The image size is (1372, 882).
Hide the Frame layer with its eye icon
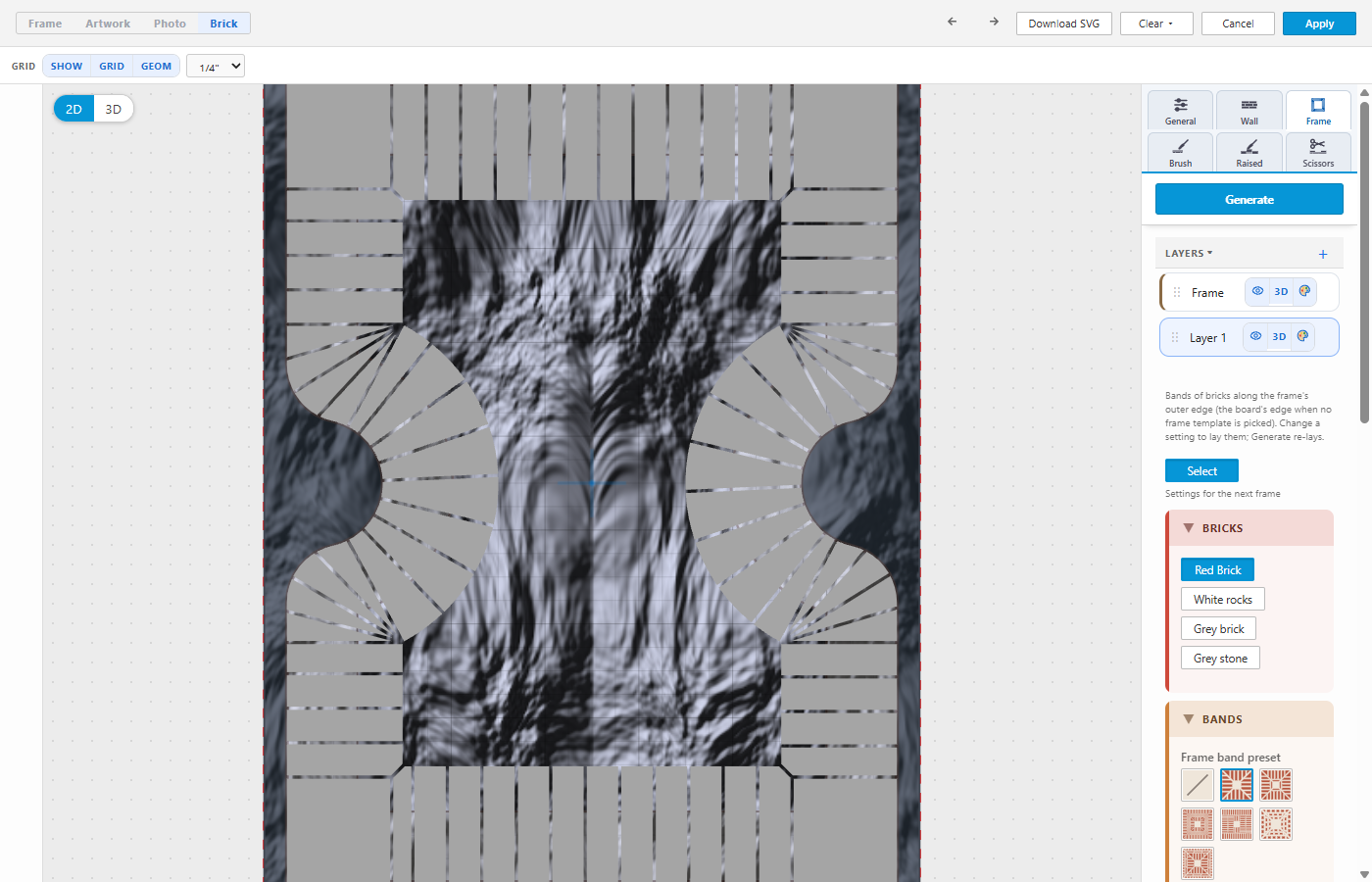click(1257, 291)
